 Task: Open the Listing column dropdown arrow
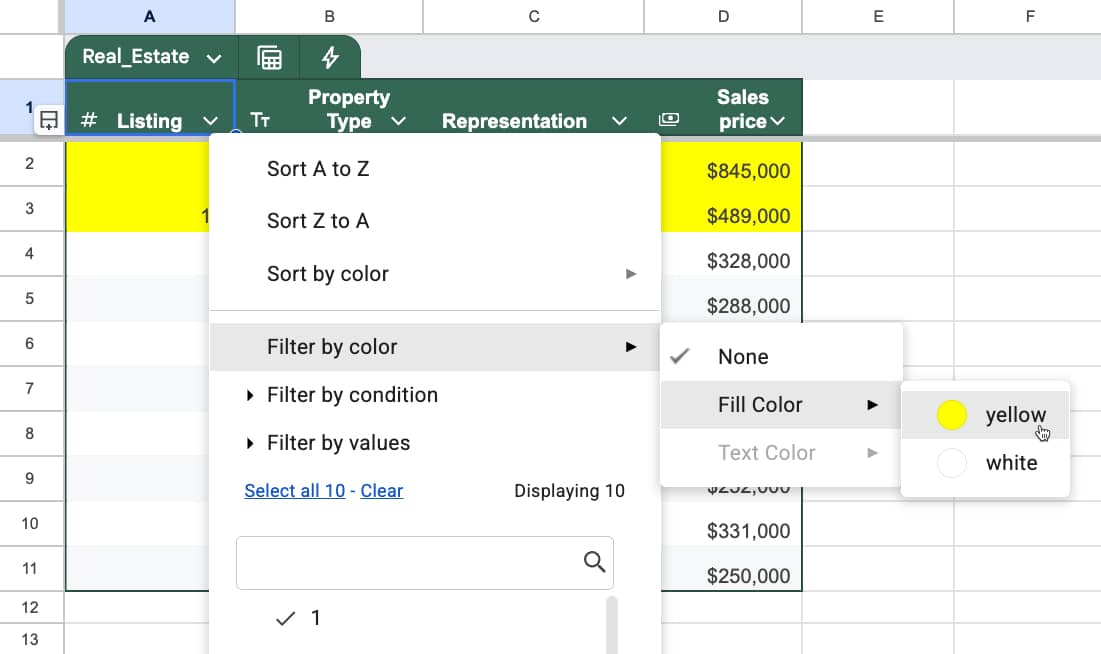(x=210, y=121)
